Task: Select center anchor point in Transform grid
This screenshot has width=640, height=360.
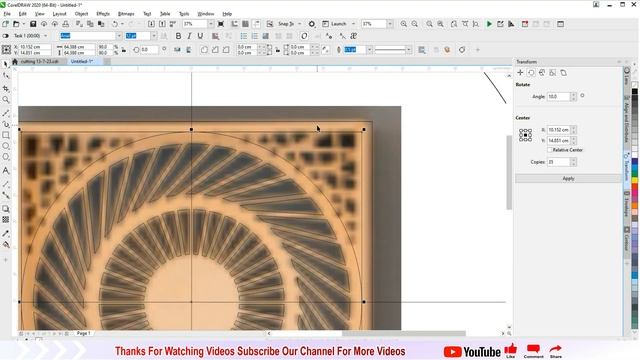Action: 525,135
